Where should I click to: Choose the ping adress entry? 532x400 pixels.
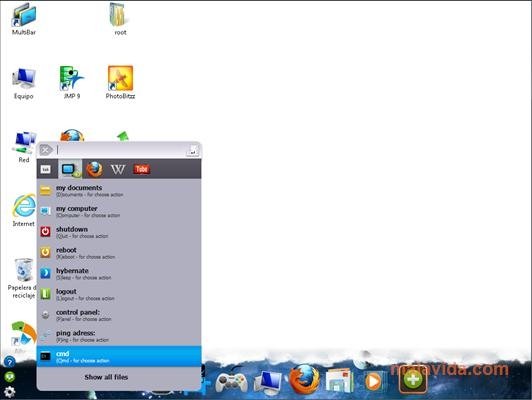pyautogui.click(x=119, y=336)
